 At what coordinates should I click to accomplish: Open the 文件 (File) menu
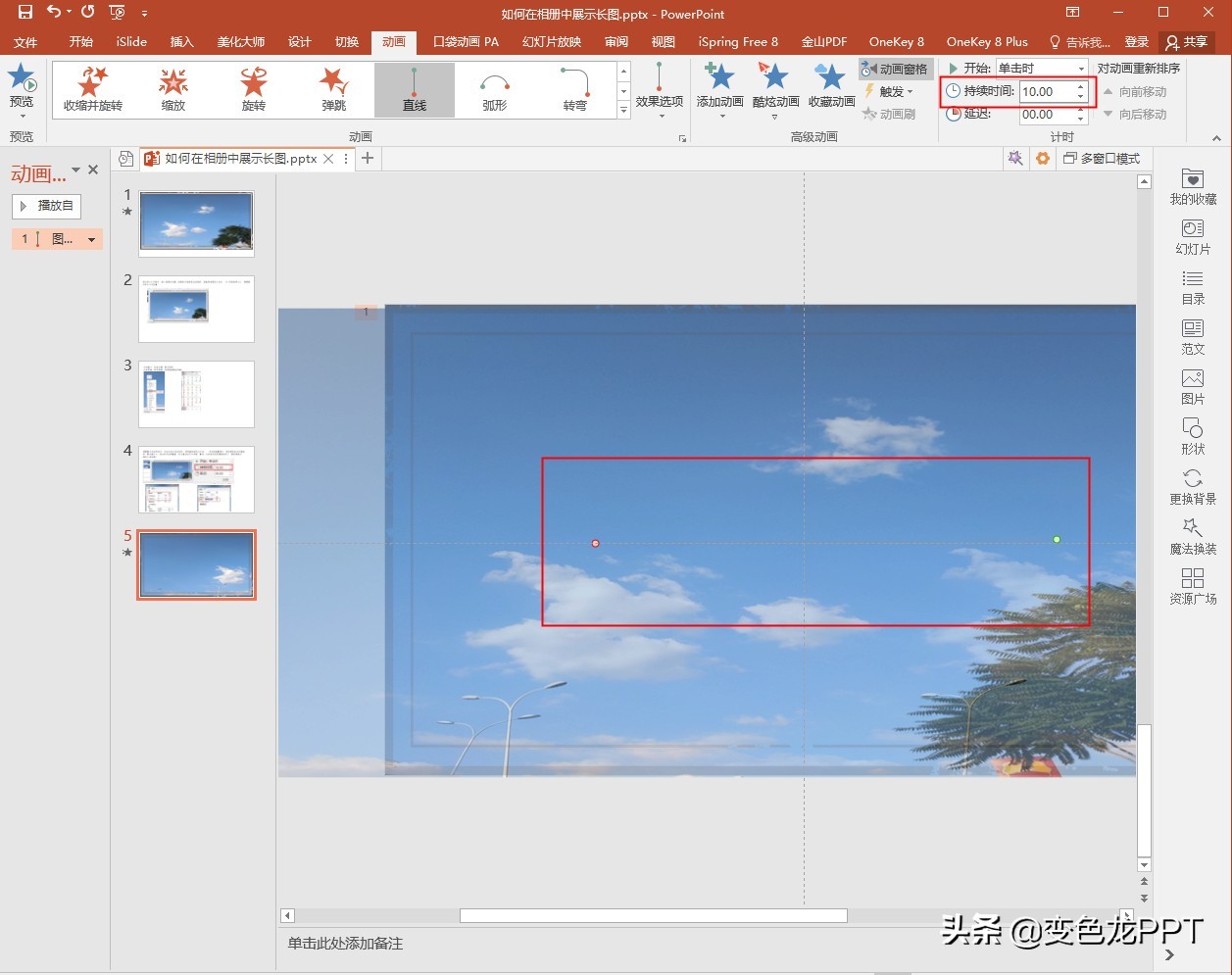25,42
